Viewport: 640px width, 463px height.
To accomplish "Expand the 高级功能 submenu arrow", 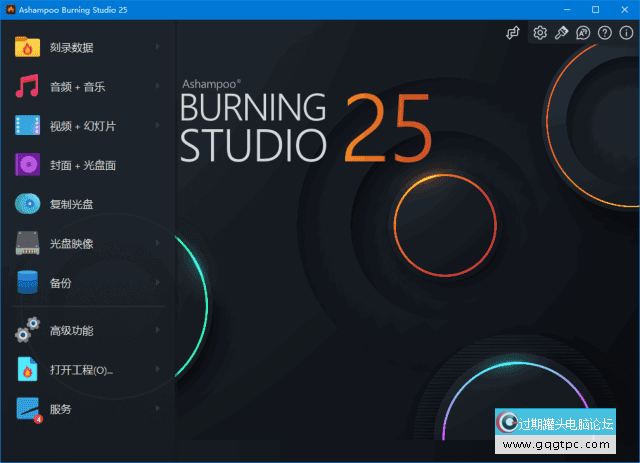I will click(158, 330).
